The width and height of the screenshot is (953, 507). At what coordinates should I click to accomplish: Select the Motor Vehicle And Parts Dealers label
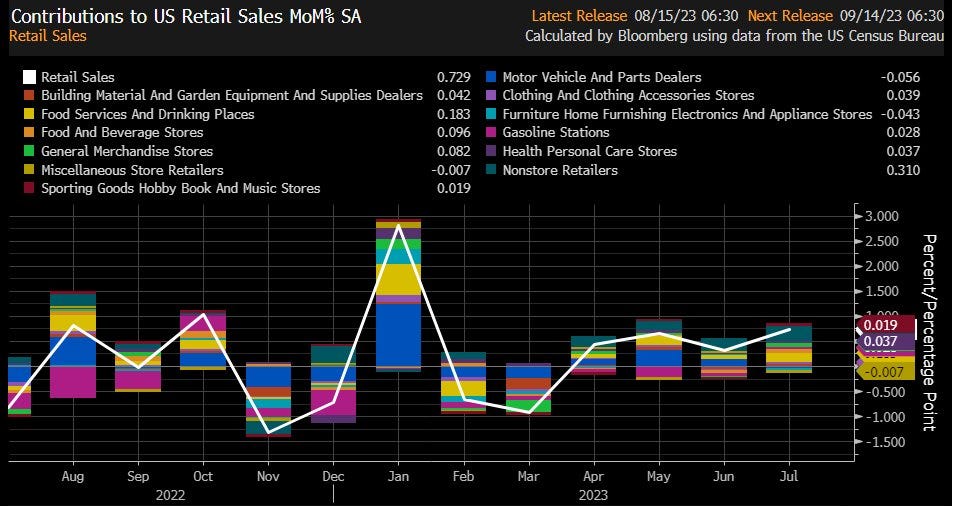click(x=602, y=77)
